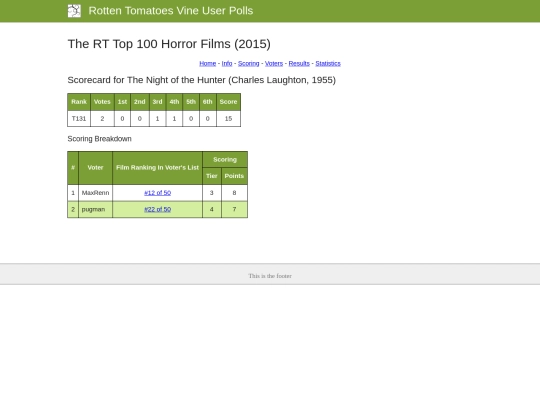Viewport: 540px width, 405px height.
Task: Click the Scoring Breakdown label
Action: [x=100, y=139]
